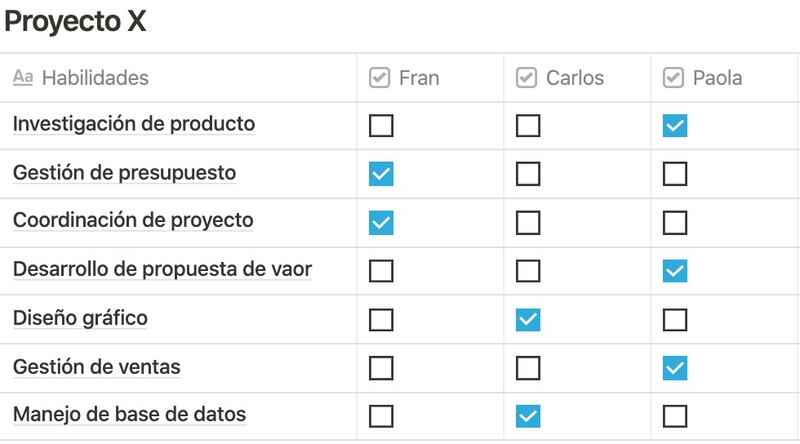
Task: Click the checkbox icon next to Fran header
Action: [x=380, y=78]
